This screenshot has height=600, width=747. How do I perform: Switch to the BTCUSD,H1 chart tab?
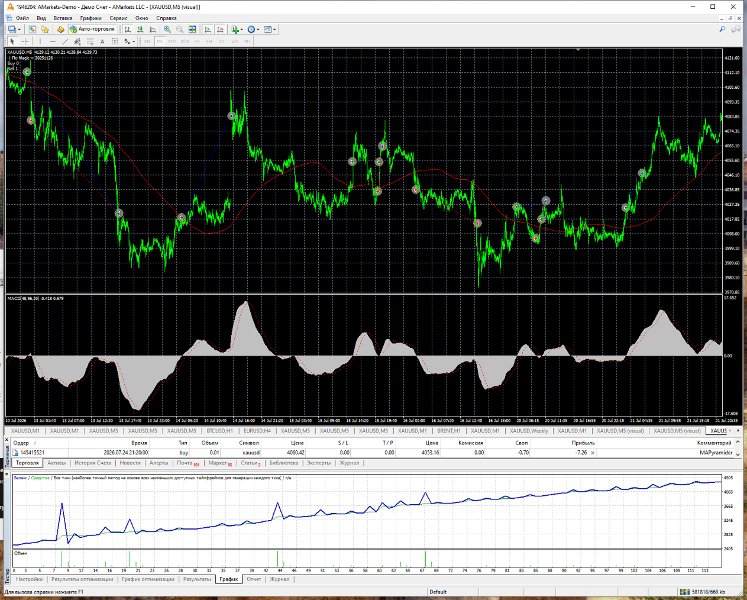pos(220,431)
